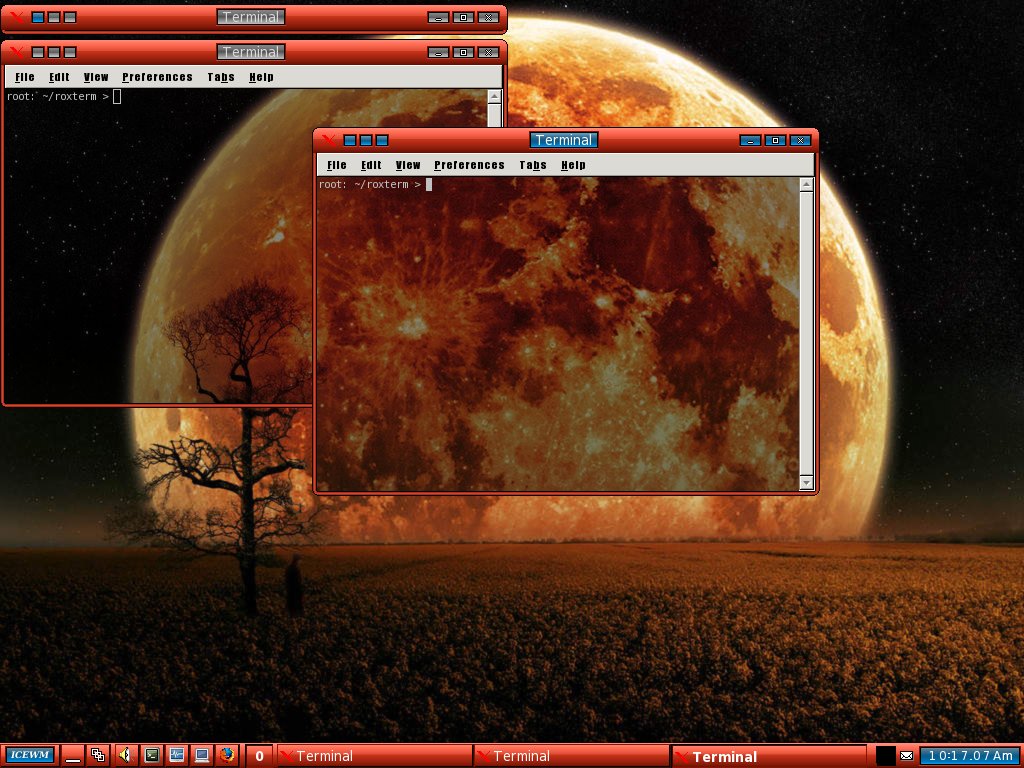Click the show desktop icon in taskbar
This screenshot has width=1024, height=768.
pos(73,756)
